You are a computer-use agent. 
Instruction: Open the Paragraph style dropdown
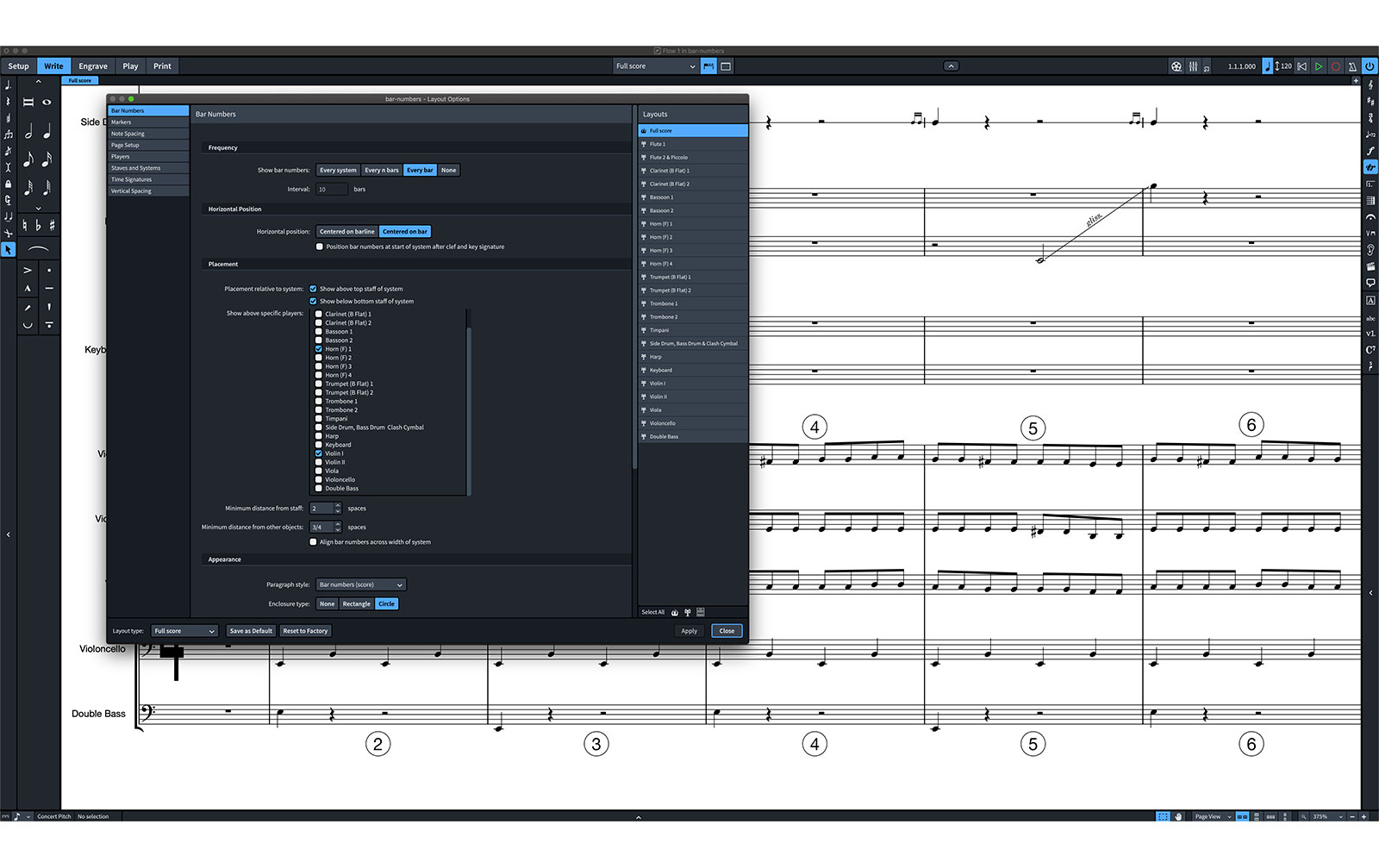(361, 584)
